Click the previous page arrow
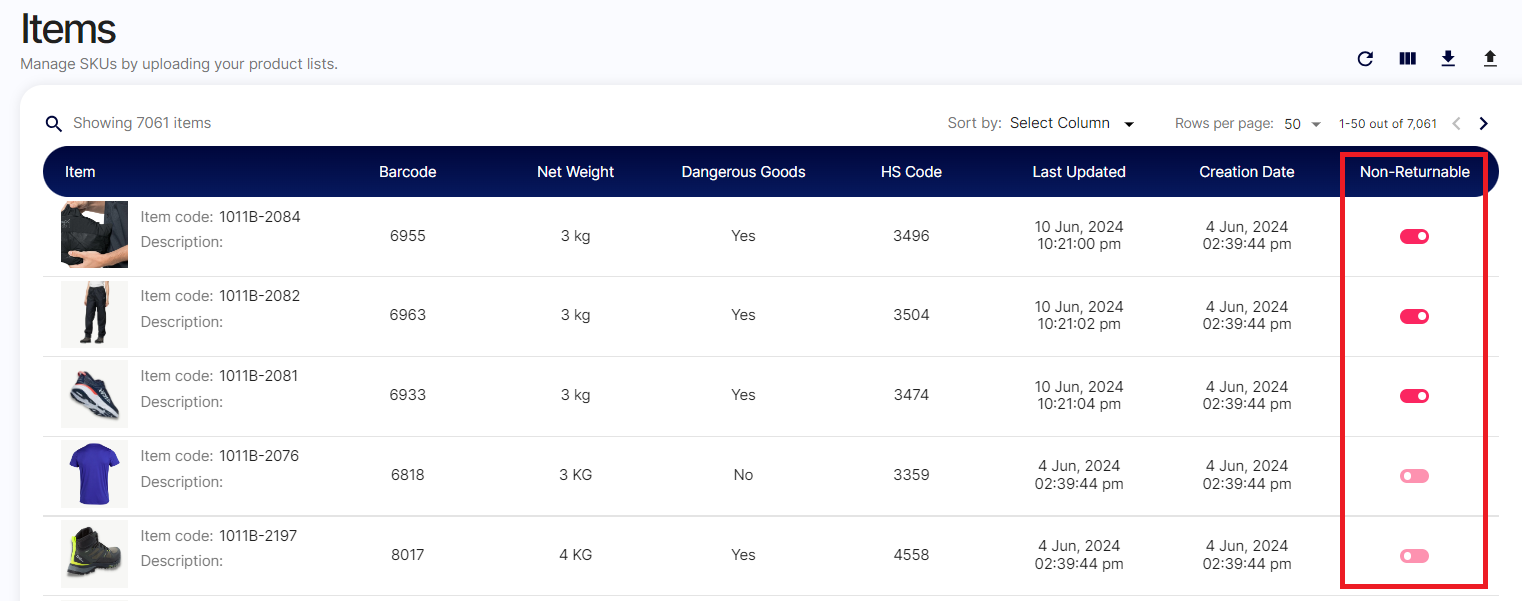1522x601 pixels. coord(1456,124)
